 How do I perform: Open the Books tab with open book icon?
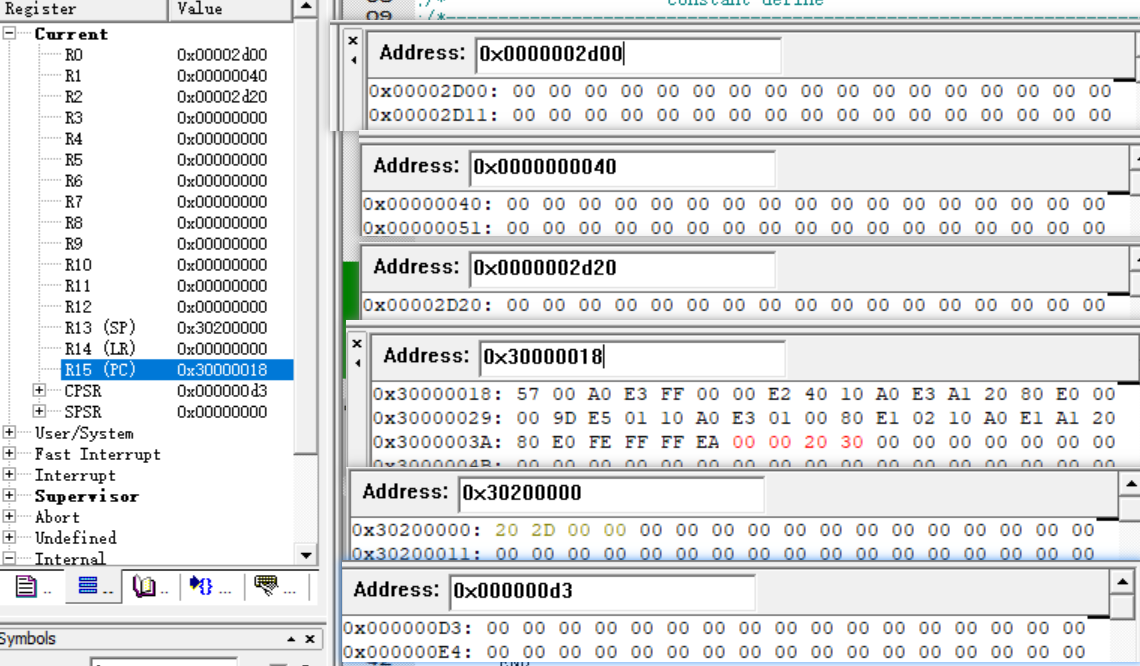150,586
